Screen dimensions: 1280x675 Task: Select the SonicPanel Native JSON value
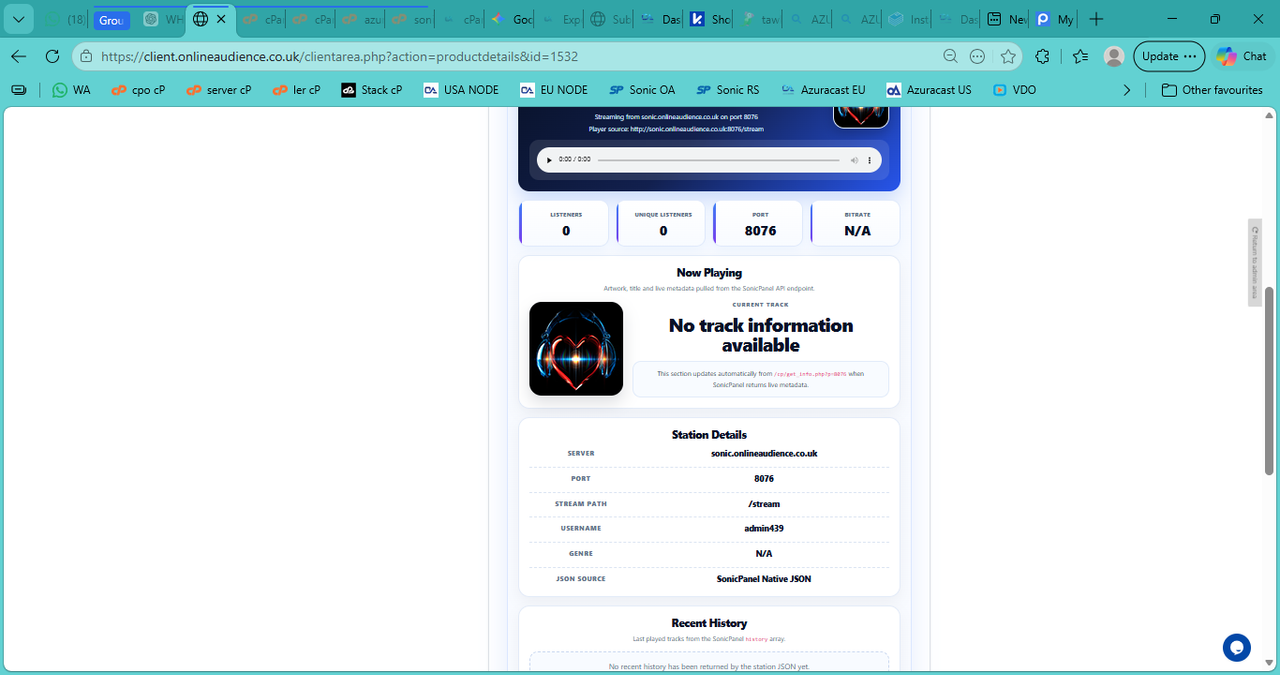point(764,578)
